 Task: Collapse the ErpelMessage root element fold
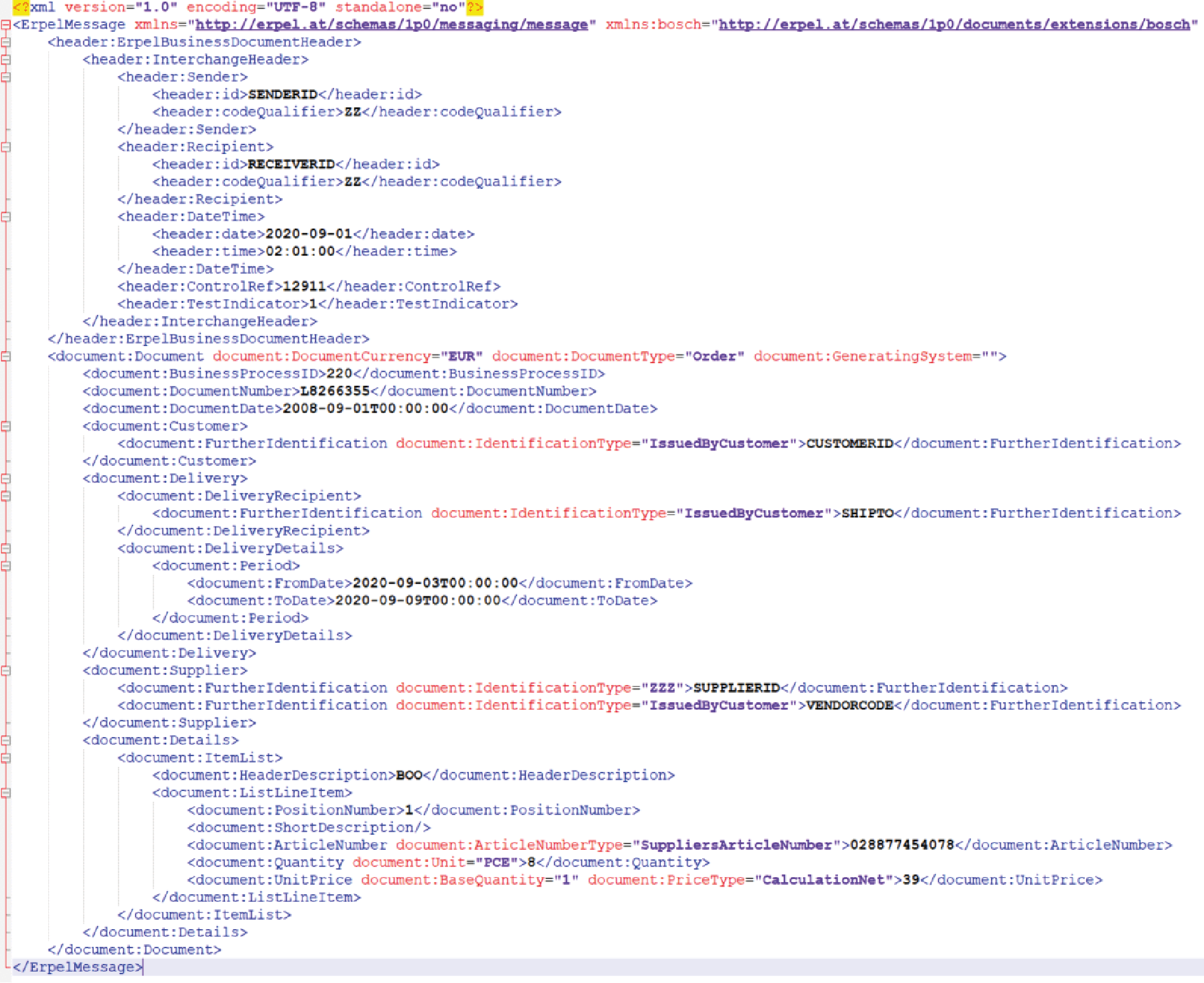coord(6,25)
